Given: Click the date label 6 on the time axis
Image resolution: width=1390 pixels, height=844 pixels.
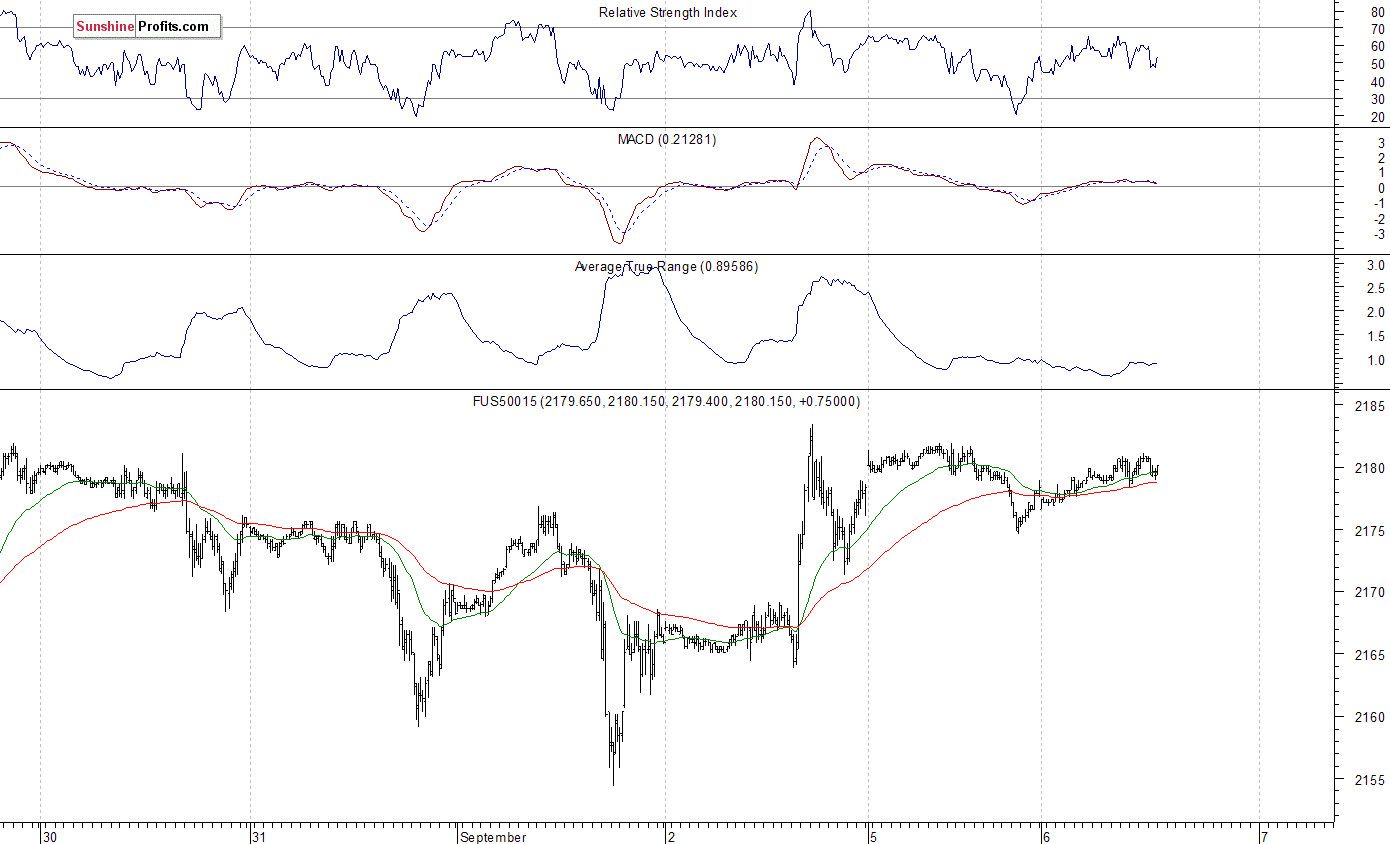Looking at the screenshot, I should click(x=1046, y=837).
